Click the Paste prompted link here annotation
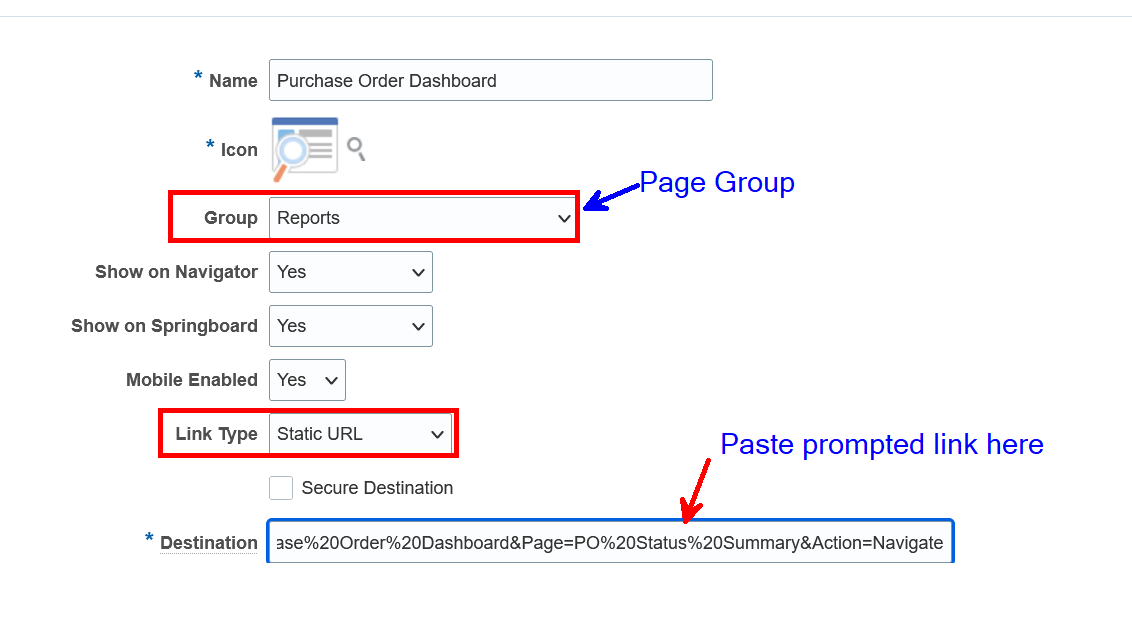1132x619 pixels. click(882, 444)
